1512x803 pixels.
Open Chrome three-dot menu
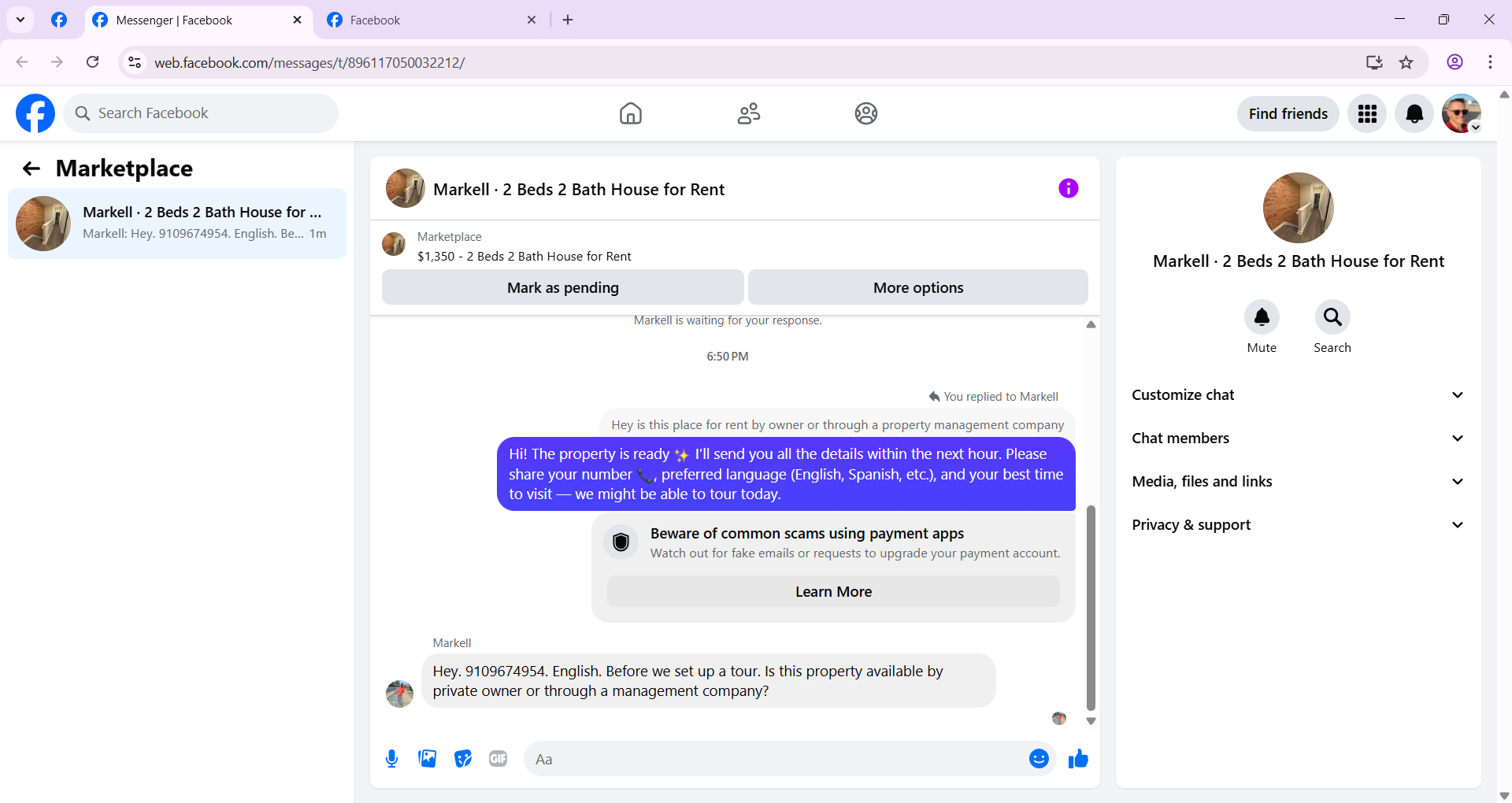pos(1490,62)
